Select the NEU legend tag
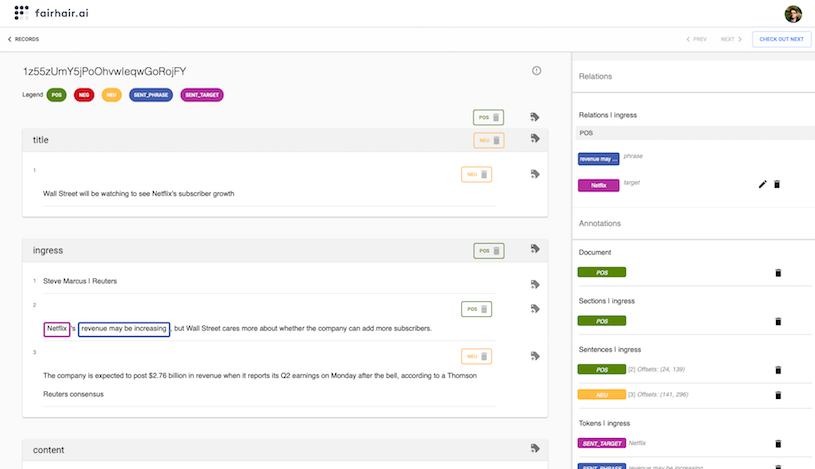 [111, 95]
